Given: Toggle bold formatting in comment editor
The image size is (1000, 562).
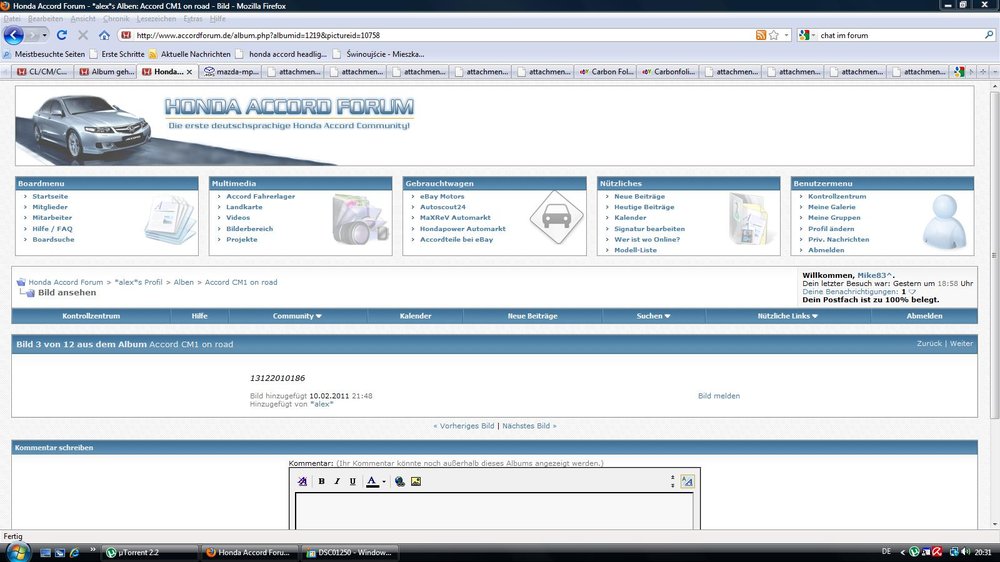Looking at the screenshot, I should point(321,481).
